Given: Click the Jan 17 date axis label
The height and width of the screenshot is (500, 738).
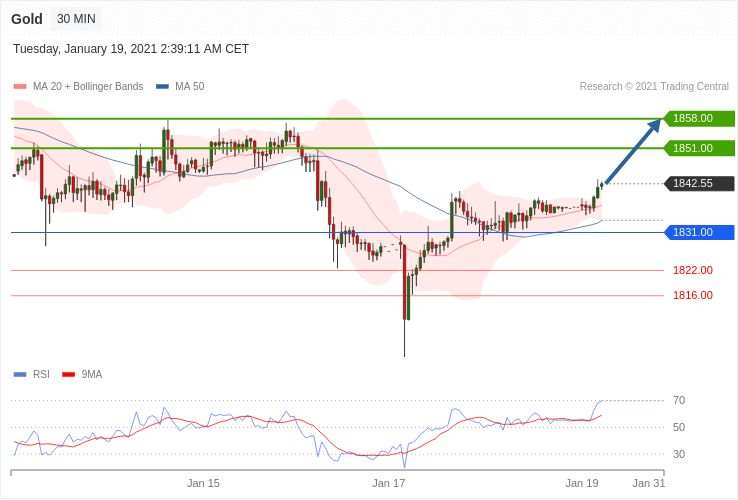Looking at the screenshot, I should coord(389,483).
